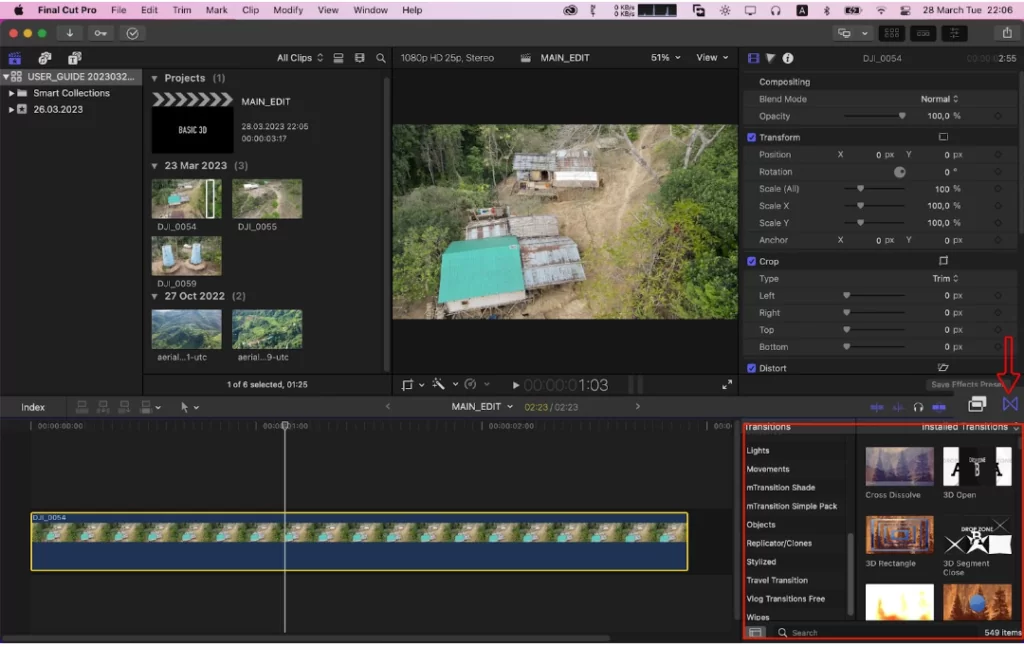Open the Color inspector triangle tab
The image size is (1024, 647).
[x=771, y=58]
